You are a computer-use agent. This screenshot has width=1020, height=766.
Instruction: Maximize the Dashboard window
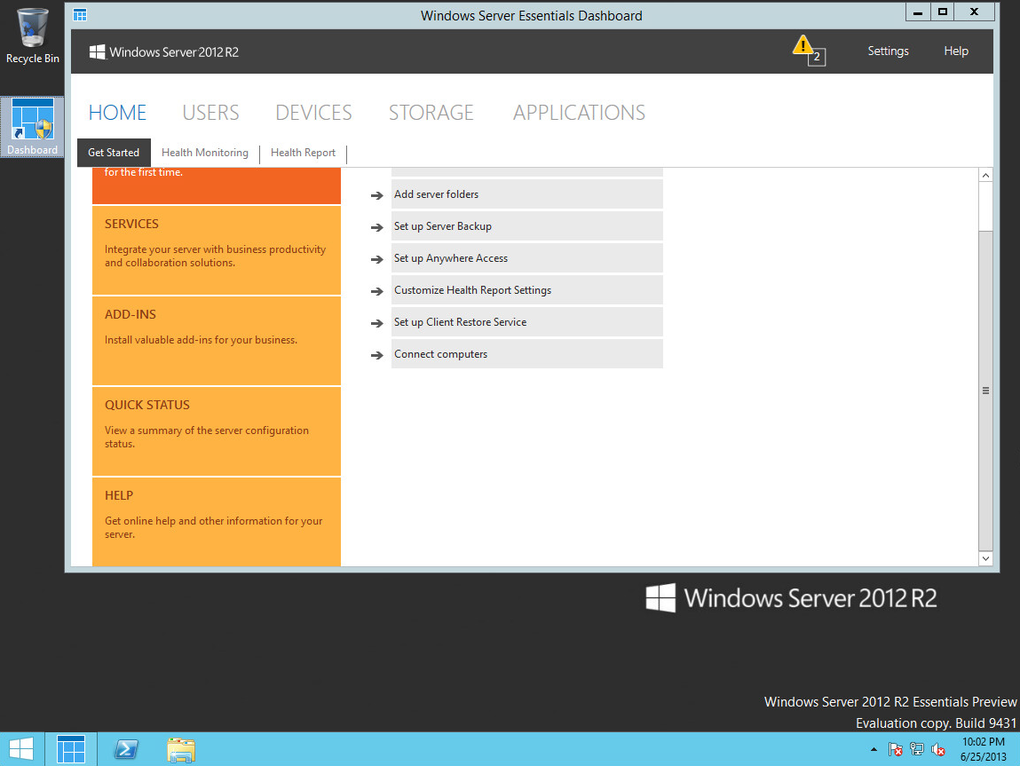(942, 12)
